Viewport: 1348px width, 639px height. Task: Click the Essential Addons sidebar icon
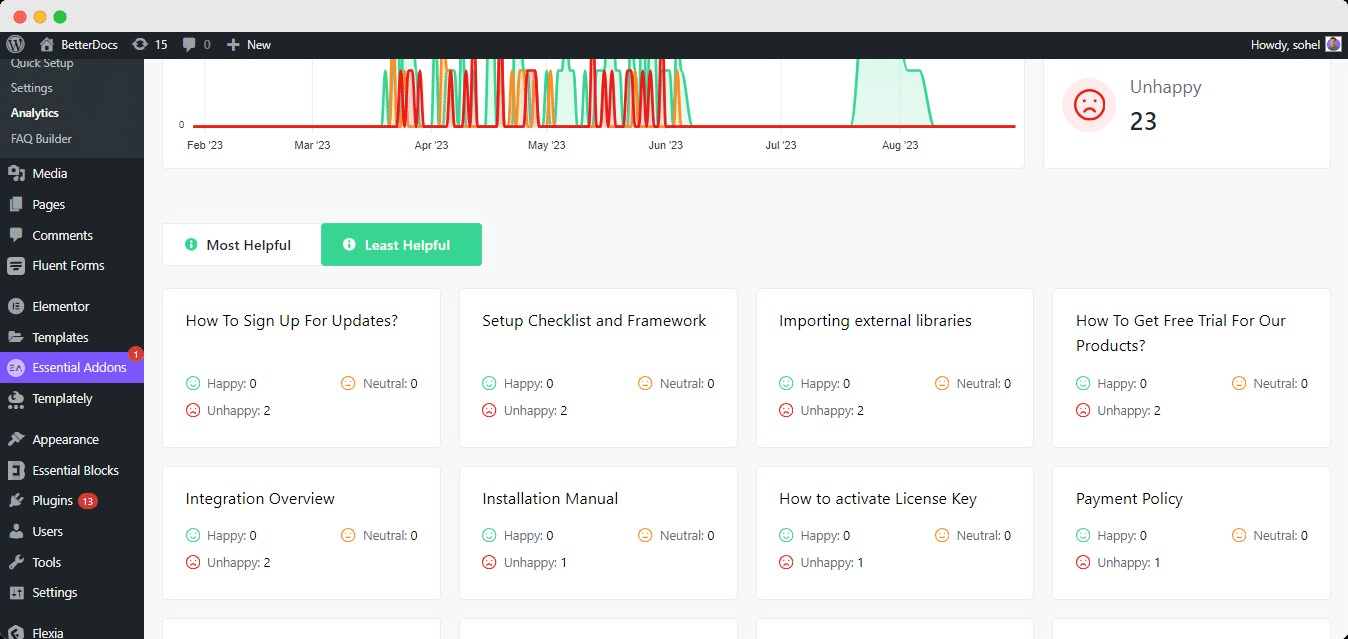pyautogui.click(x=16, y=367)
